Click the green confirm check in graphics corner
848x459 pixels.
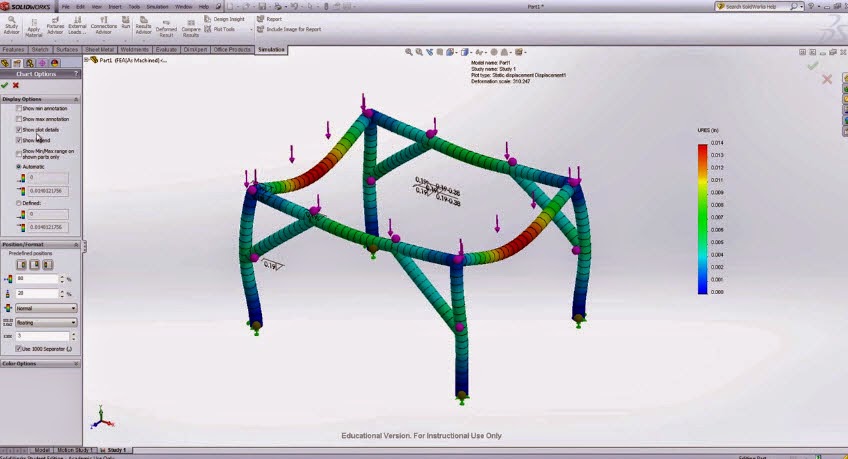pos(812,66)
